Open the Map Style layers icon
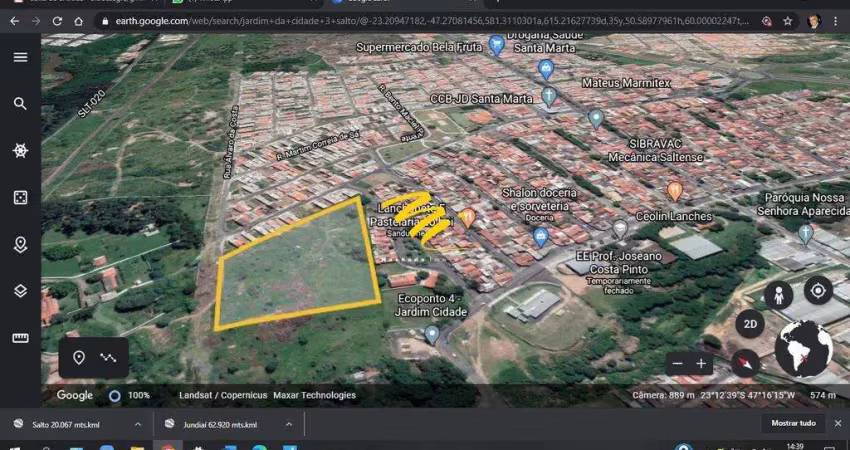850x450 pixels. click(x=20, y=291)
